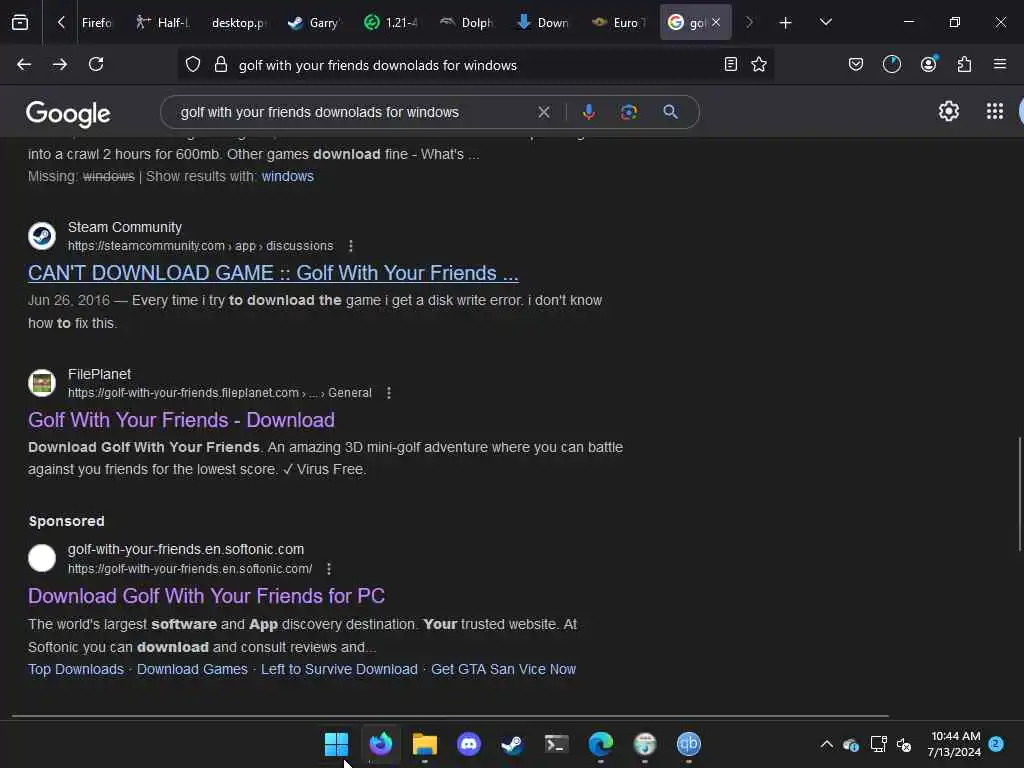Switch to the Dolph tab
This screenshot has height=768, width=1024.
467,23
